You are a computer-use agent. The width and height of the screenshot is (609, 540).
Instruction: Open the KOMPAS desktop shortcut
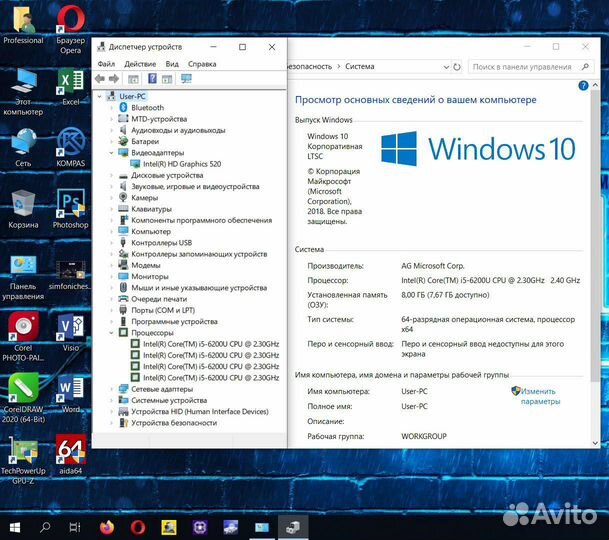tap(71, 148)
